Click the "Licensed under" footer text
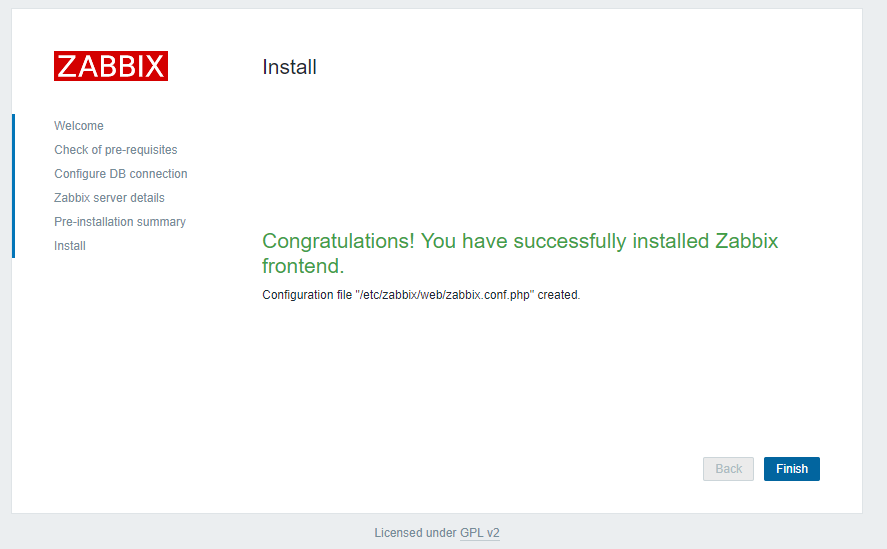This screenshot has width=887, height=549. point(415,533)
